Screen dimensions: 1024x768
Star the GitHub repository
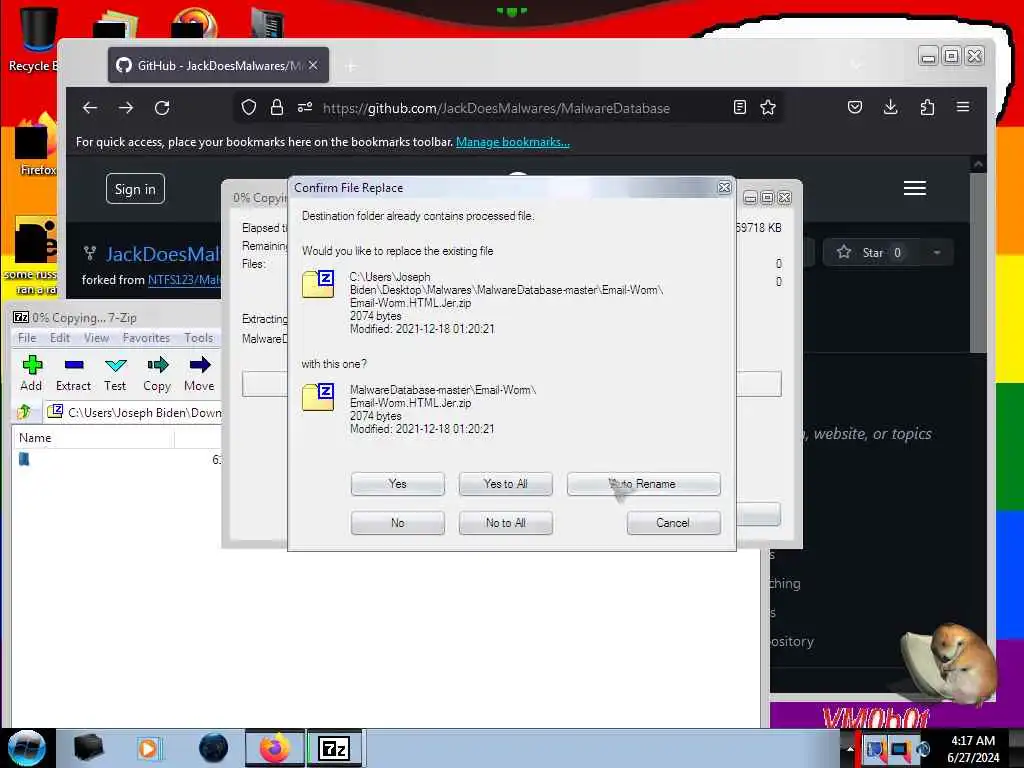coord(871,253)
